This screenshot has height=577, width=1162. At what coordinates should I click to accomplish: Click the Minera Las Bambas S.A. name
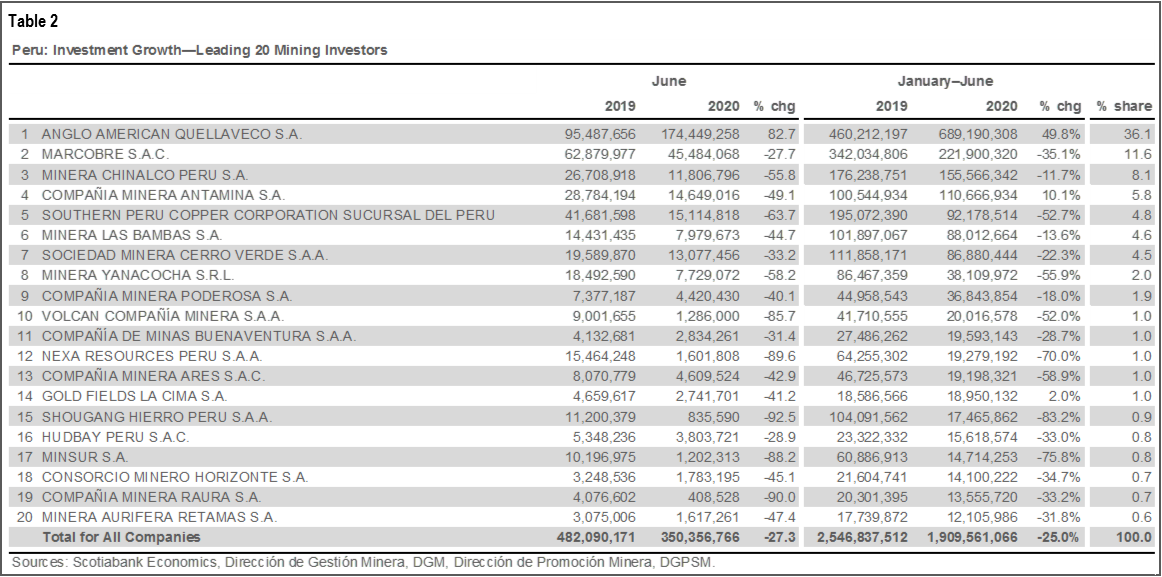tap(132, 235)
